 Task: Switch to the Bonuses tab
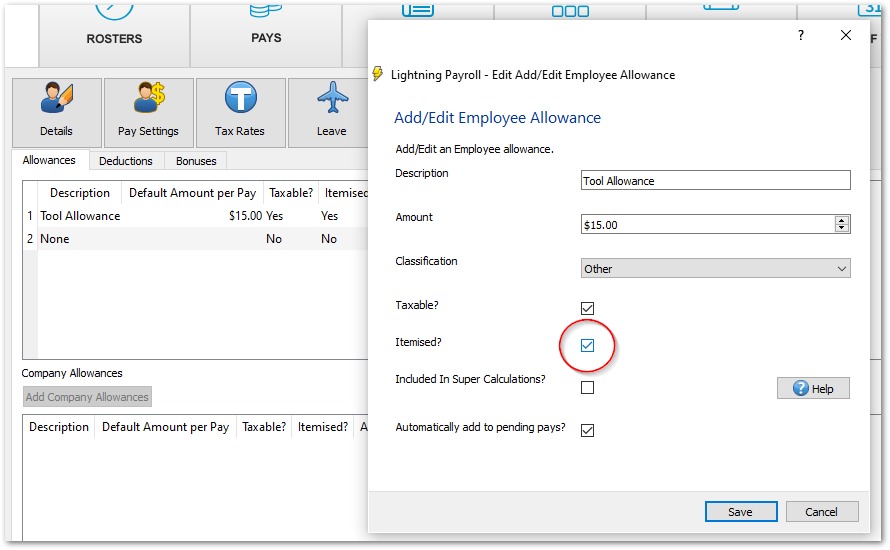point(196,161)
